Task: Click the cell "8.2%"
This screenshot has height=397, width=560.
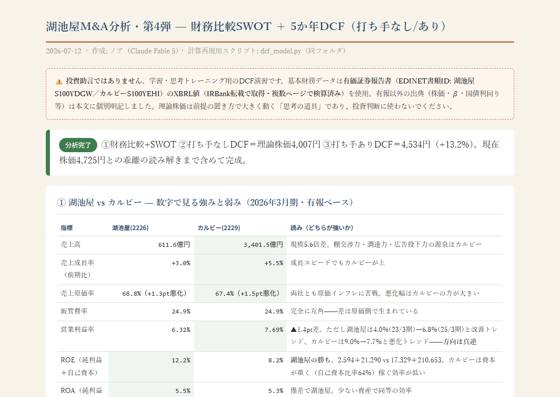Action: 276,360
